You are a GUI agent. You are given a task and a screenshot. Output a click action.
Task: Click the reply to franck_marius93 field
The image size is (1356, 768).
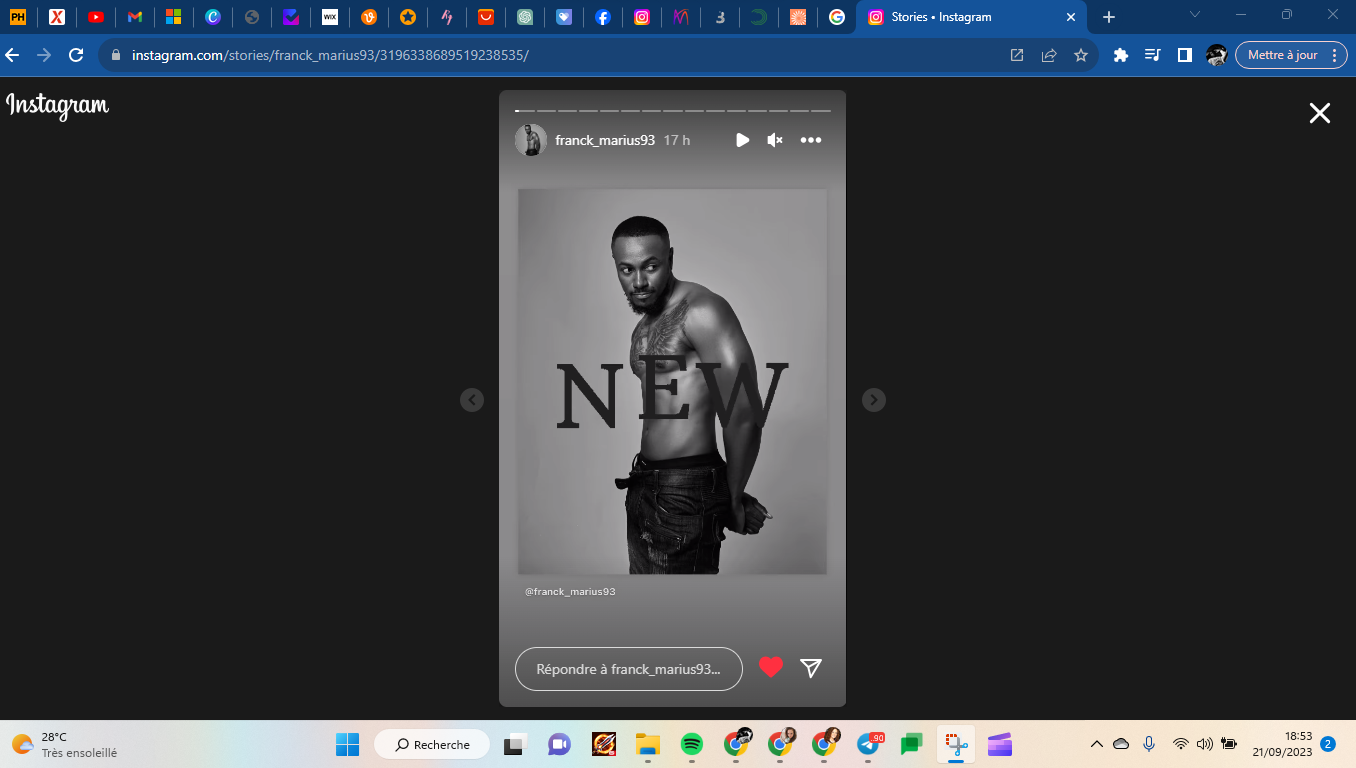pos(628,669)
